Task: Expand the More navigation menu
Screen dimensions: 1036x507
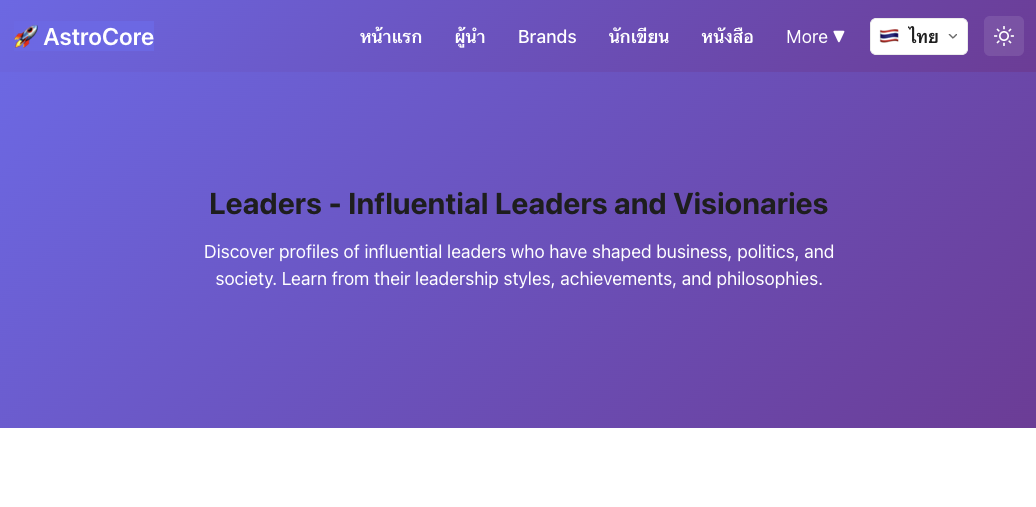Action: (x=816, y=37)
